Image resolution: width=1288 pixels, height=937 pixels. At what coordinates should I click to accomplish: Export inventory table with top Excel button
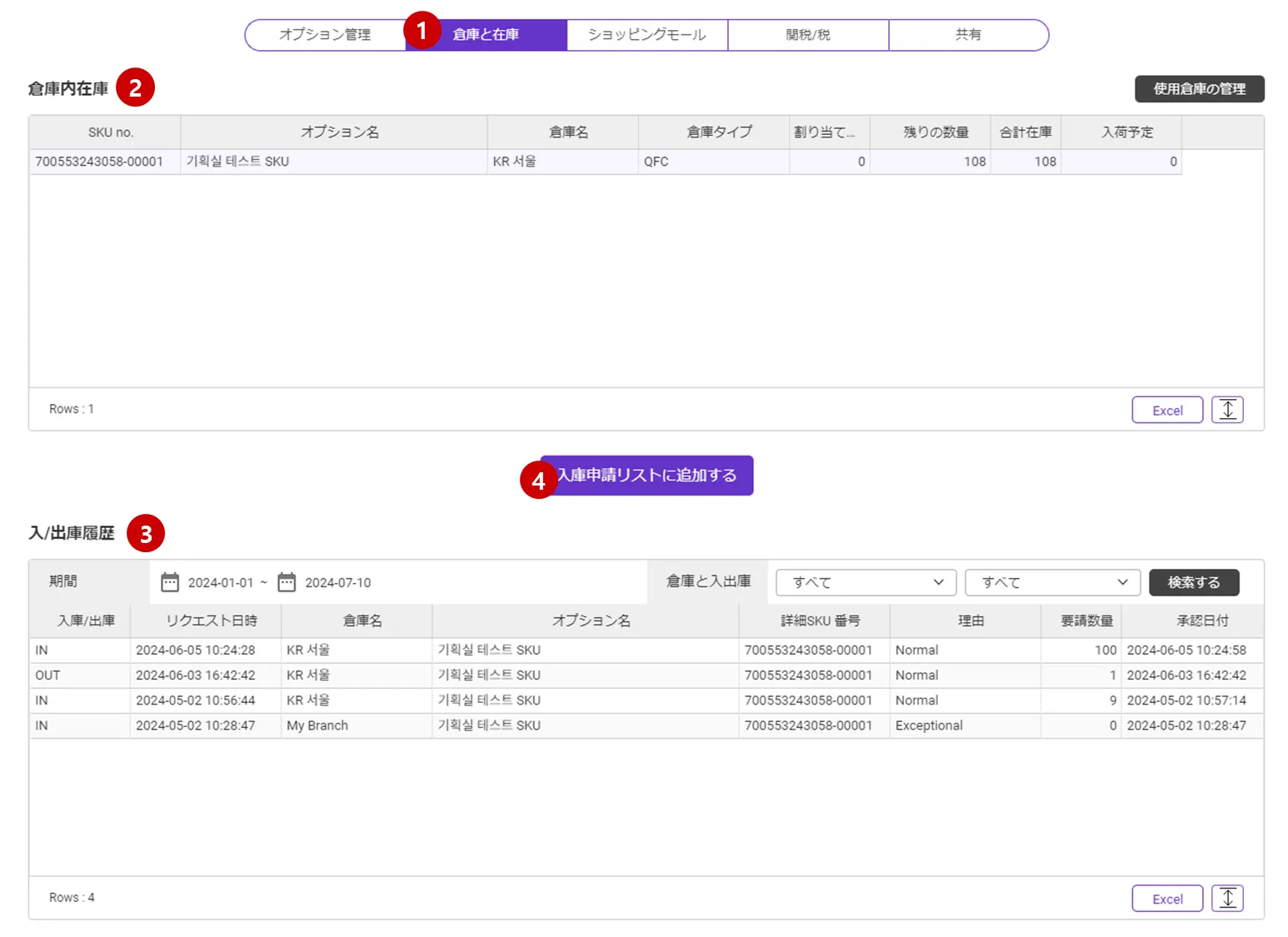click(1167, 410)
